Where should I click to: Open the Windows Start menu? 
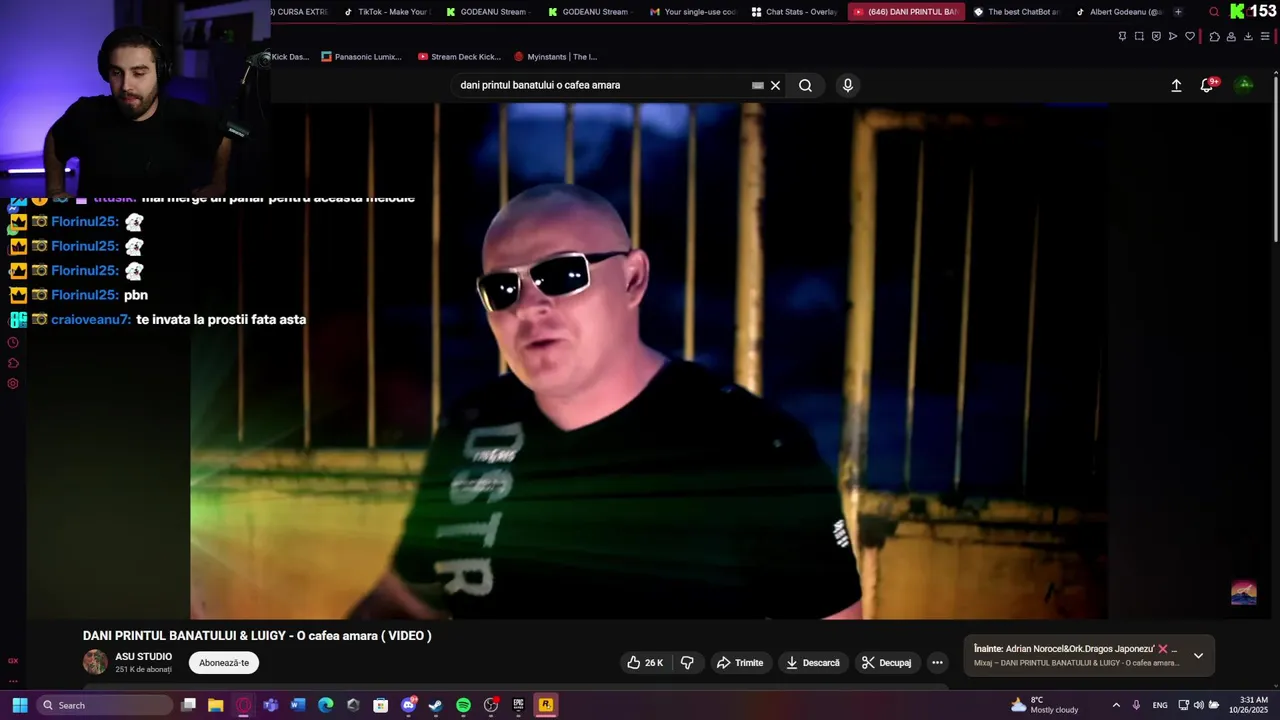point(19,705)
